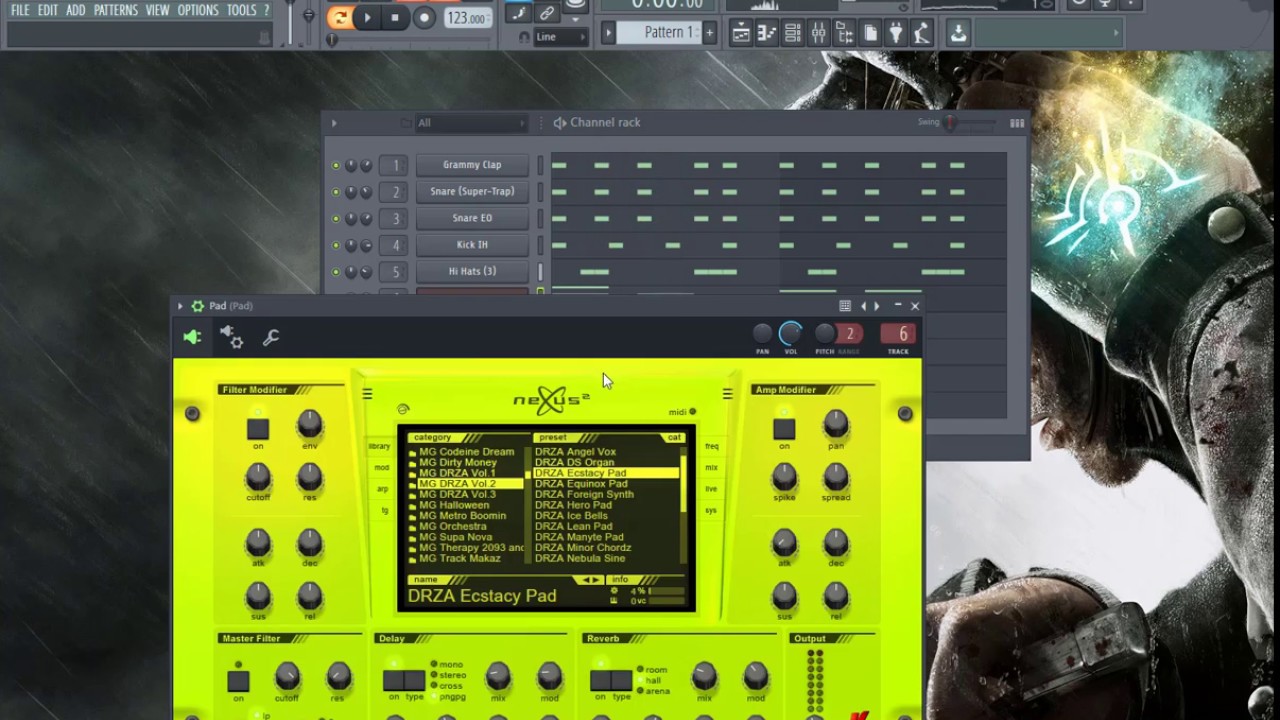Mute the Hi Hats (3) channel
This screenshot has width=1280, height=720.
point(335,272)
